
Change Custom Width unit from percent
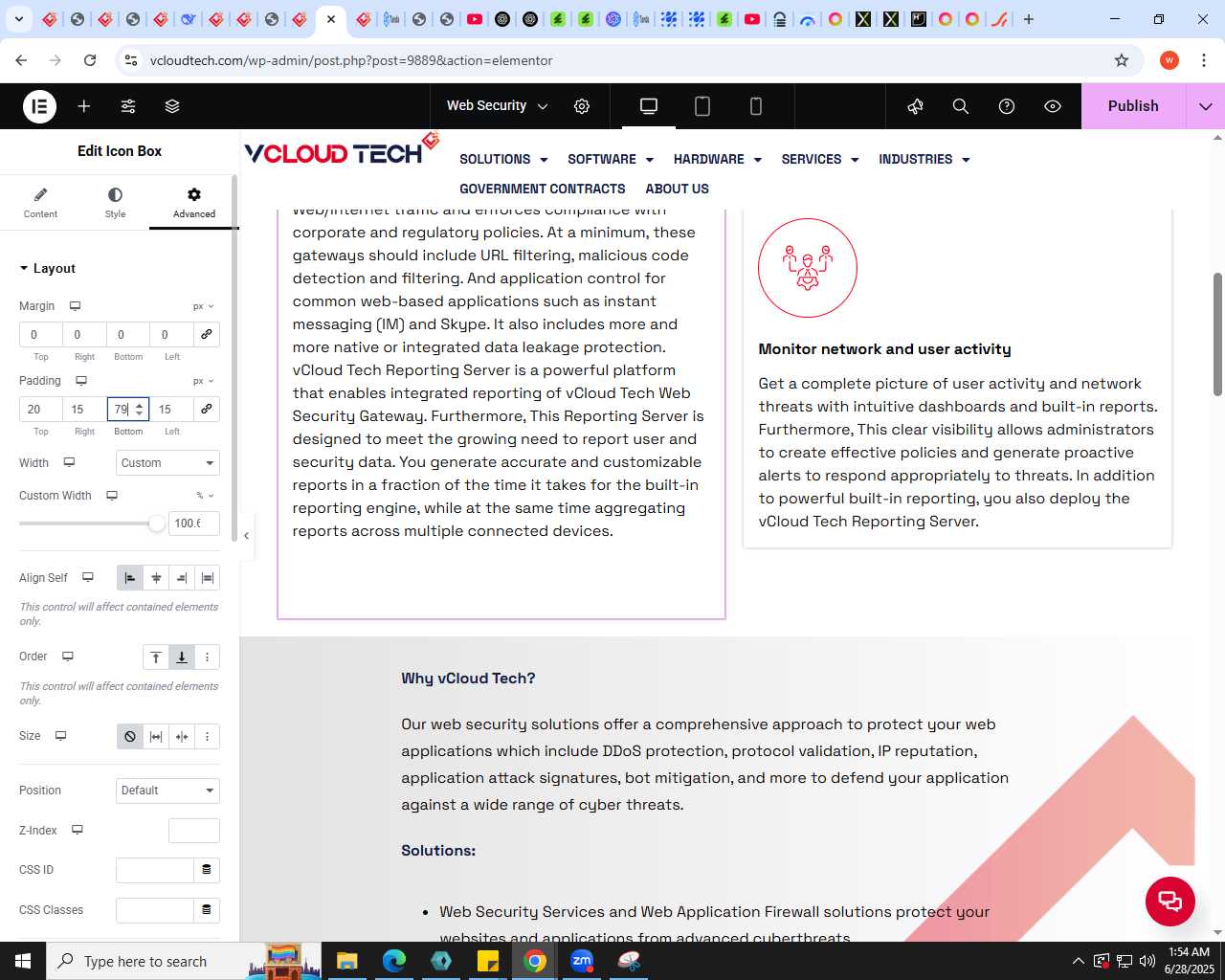tap(205, 496)
